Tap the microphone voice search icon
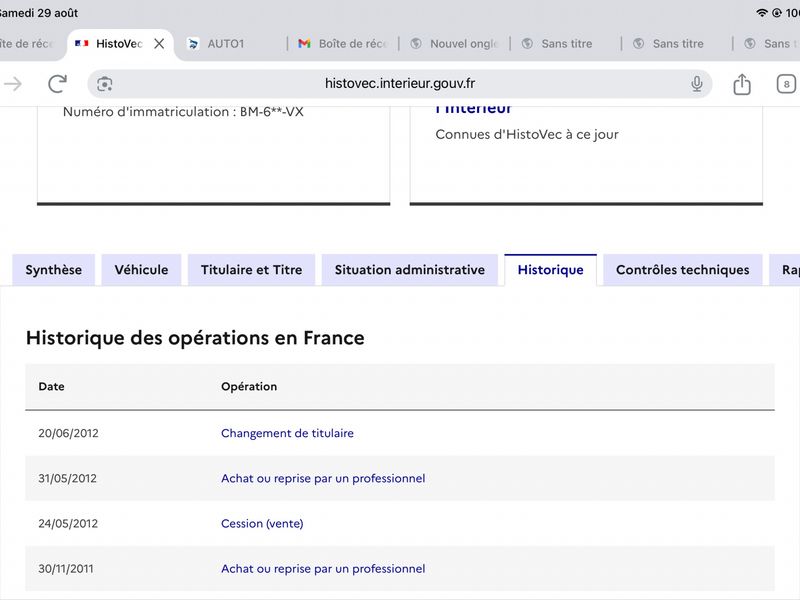 [x=696, y=84]
